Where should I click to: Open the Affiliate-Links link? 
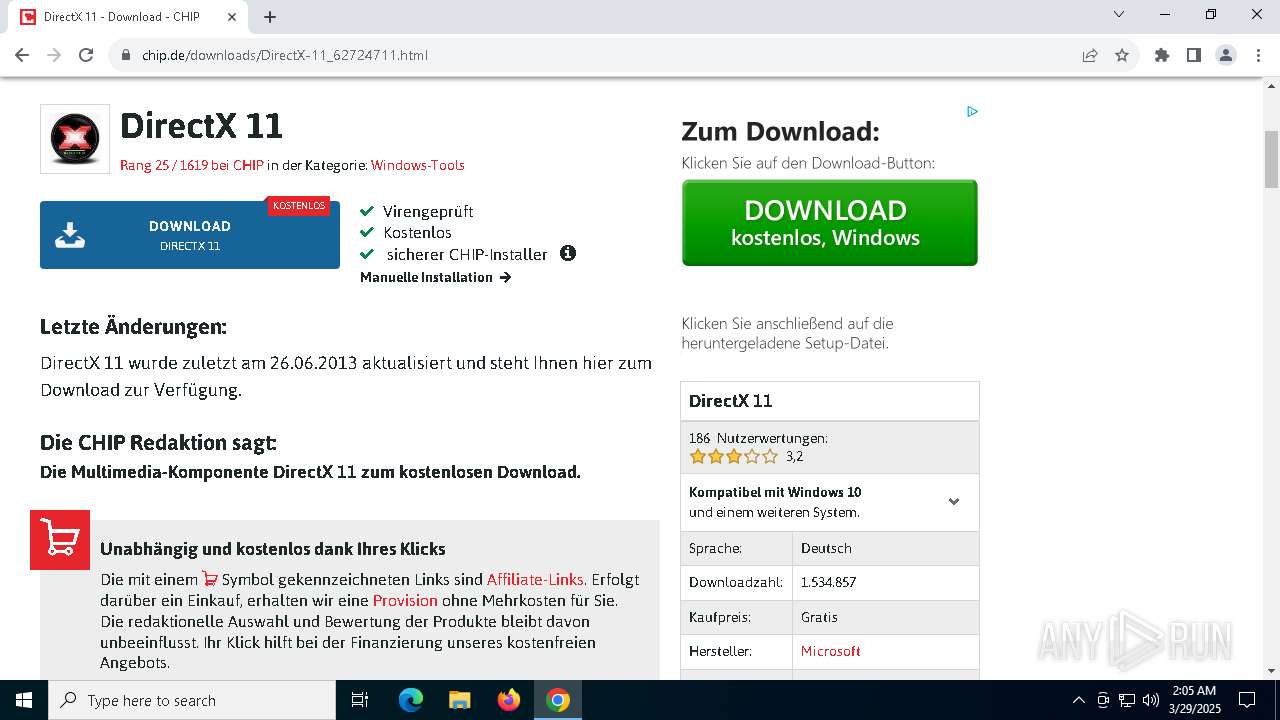click(x=535, y=579)
